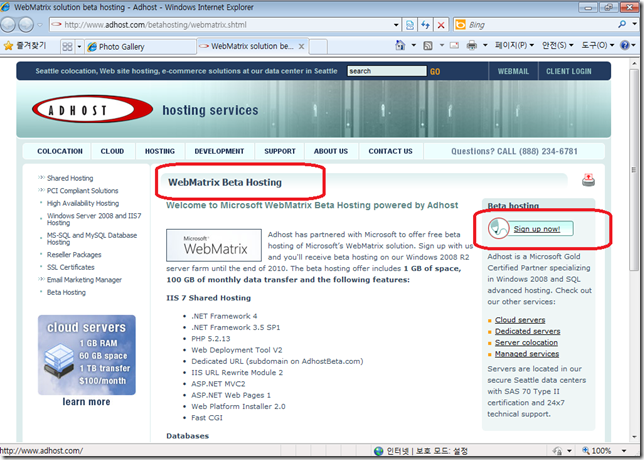Click the Read Mail icon

pyautogui.click(x=454, y=45)
